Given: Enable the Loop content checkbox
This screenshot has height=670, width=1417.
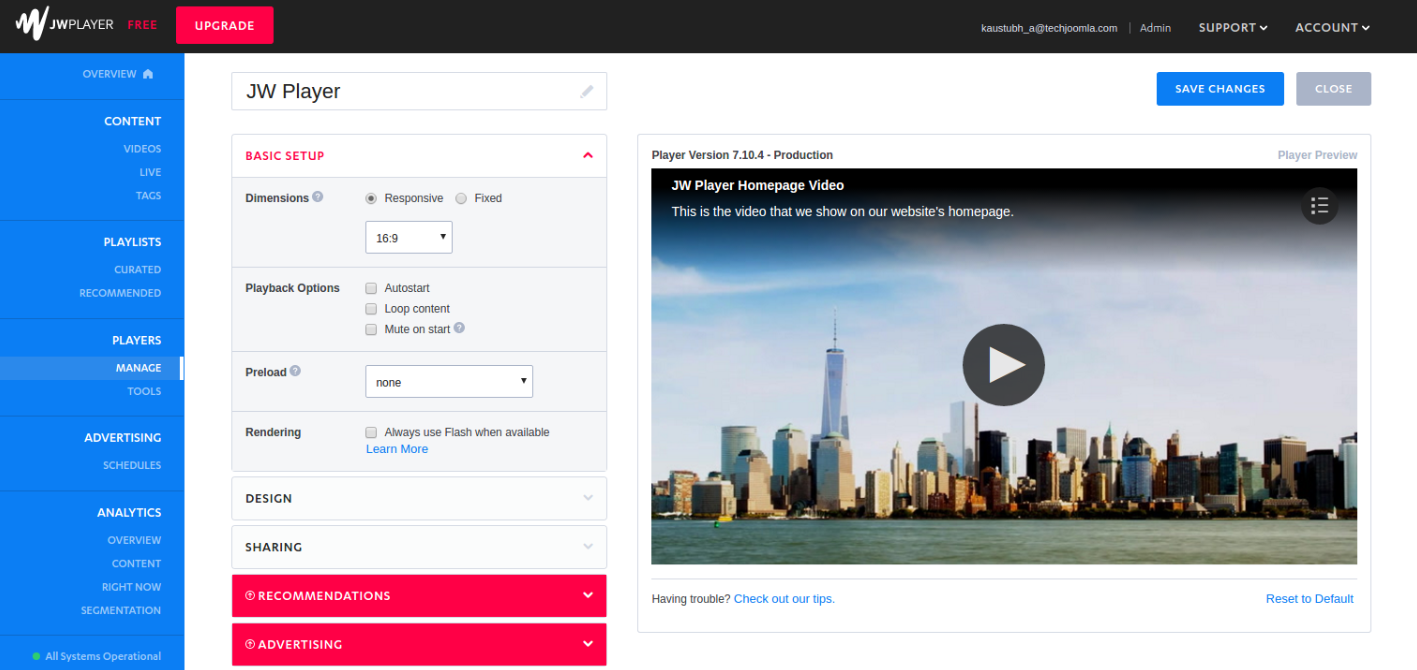Looking at the screenshot, I should coord(371,309).
